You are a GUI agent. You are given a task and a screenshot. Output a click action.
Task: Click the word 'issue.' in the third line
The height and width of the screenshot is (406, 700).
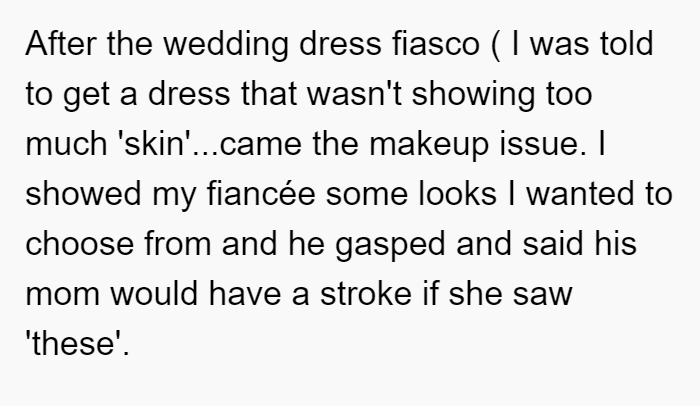tap(543, 144)
